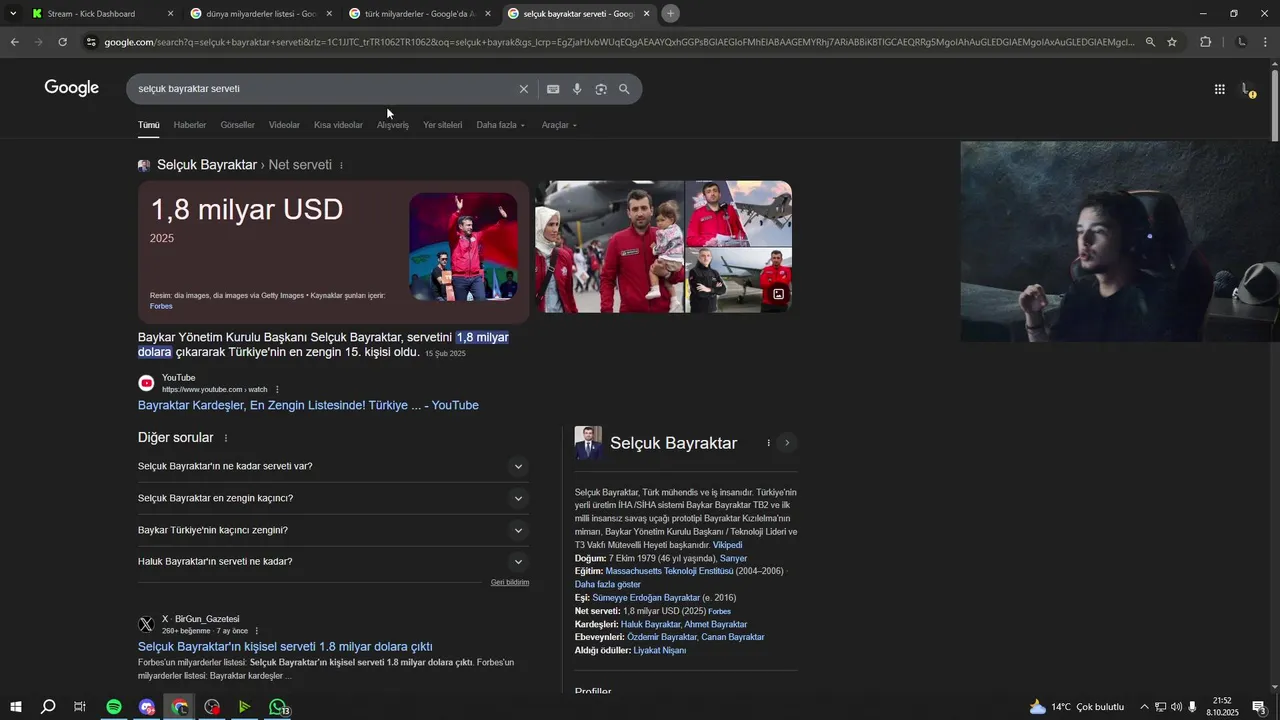Click the magnifier search submit icon

coord(624,89)
